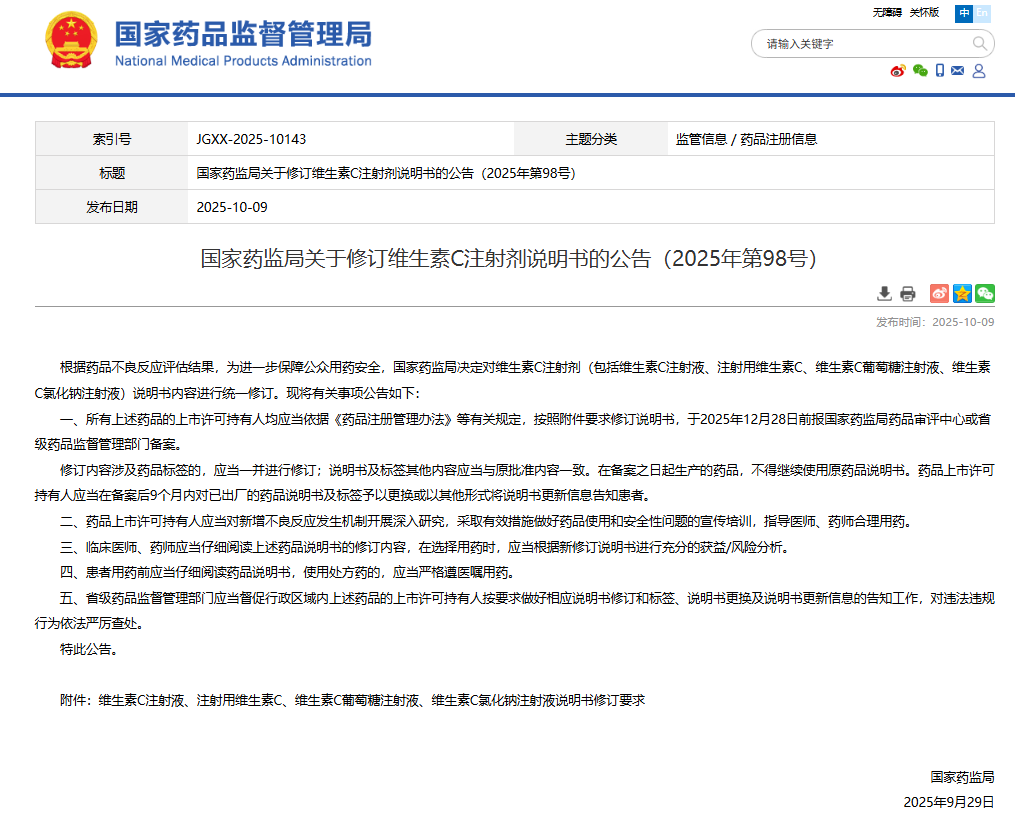
Task: Open the header Weibo icon
Action: tap(898, 71)
